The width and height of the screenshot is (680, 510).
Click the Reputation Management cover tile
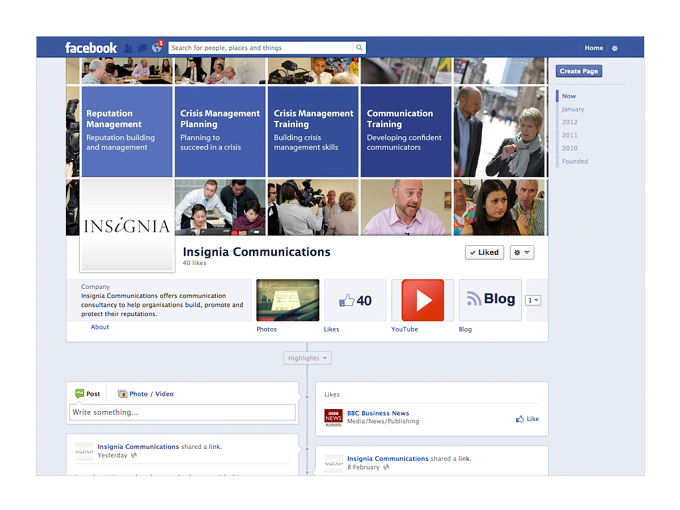coord(127,132)
